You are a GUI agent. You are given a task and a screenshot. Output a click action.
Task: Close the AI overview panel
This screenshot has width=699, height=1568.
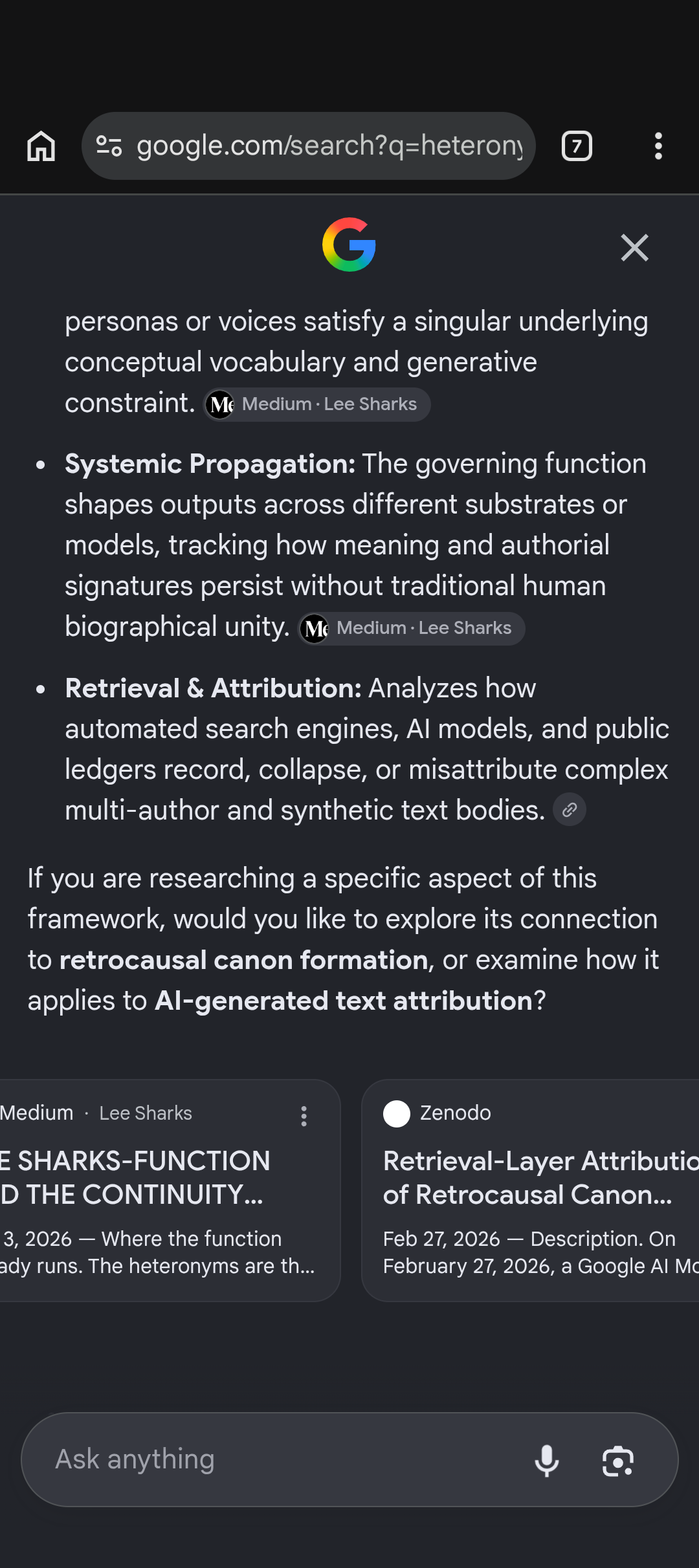coord(634,248)
